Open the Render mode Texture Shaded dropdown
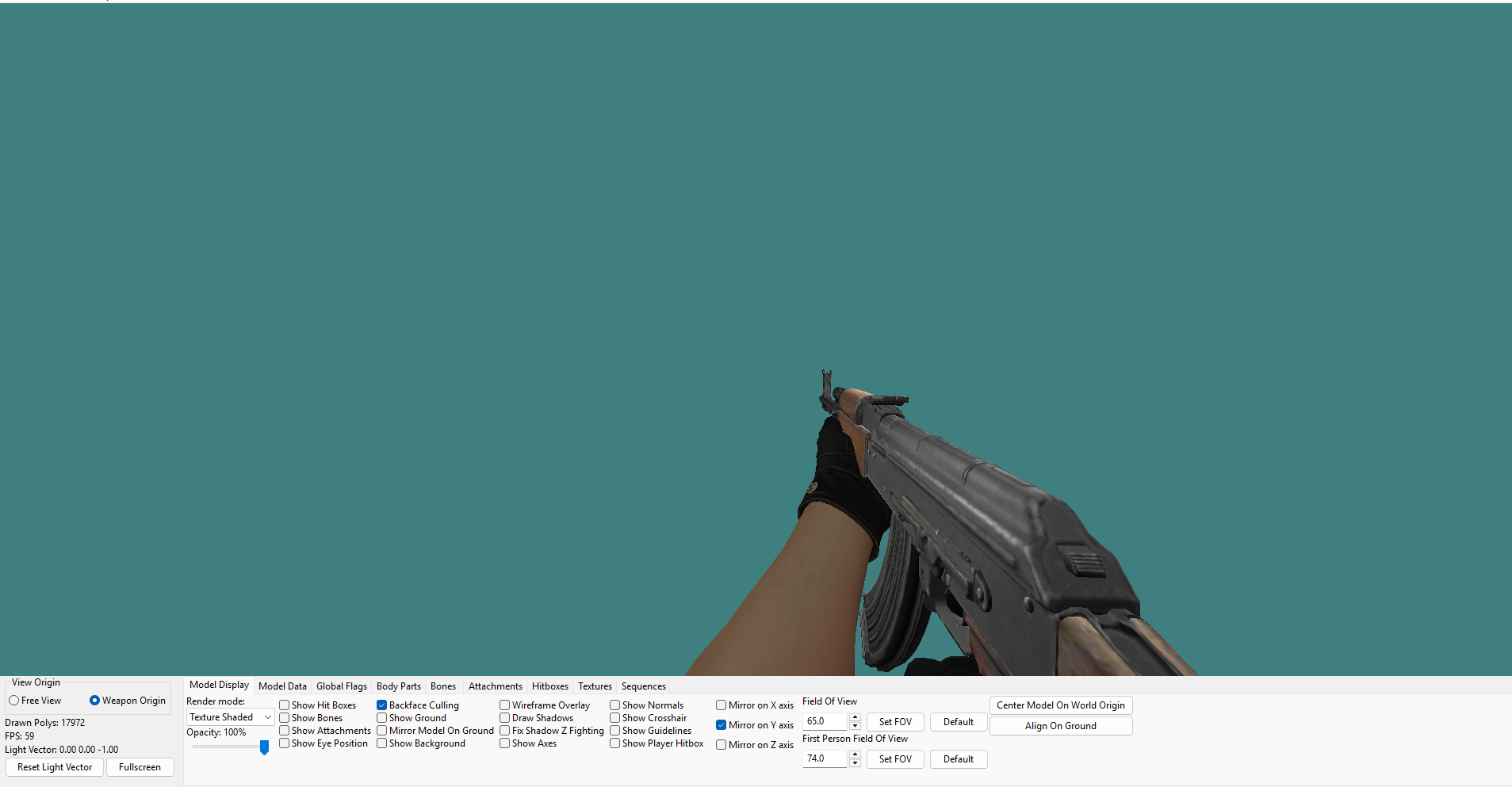1512x787 pixels. click(x=230, y=717)
